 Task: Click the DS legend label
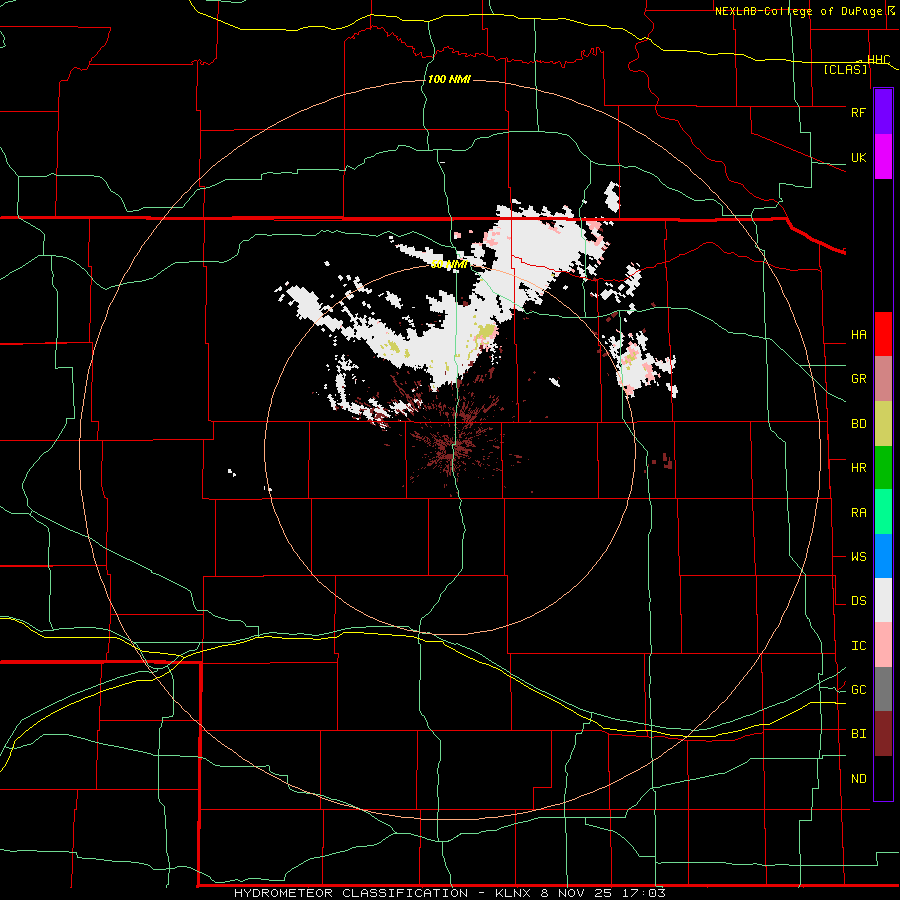[x=858, y=601]
